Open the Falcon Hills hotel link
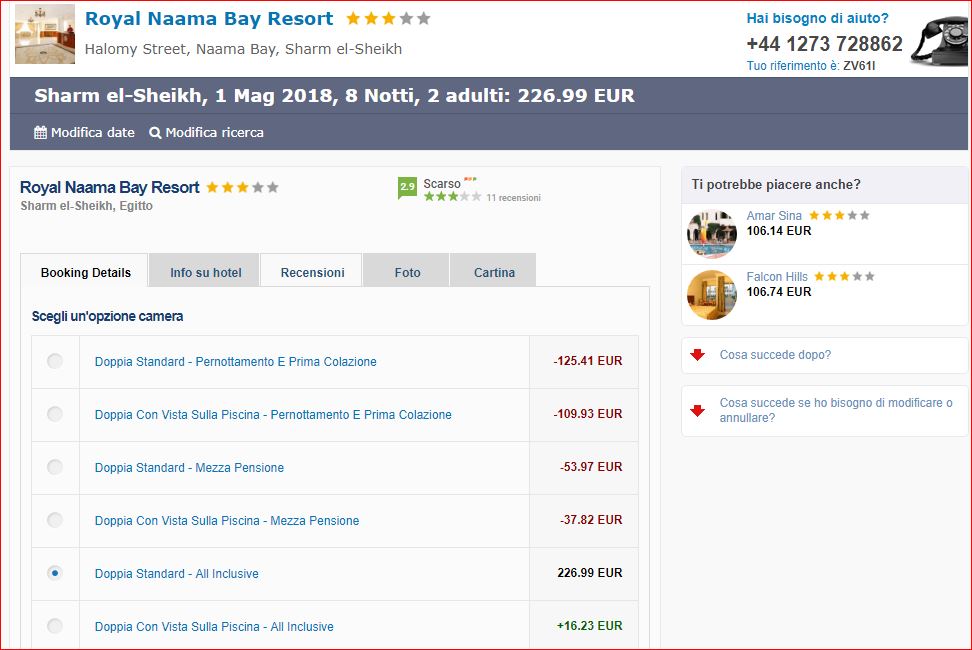972x650 pixels. tap(777, 276)
